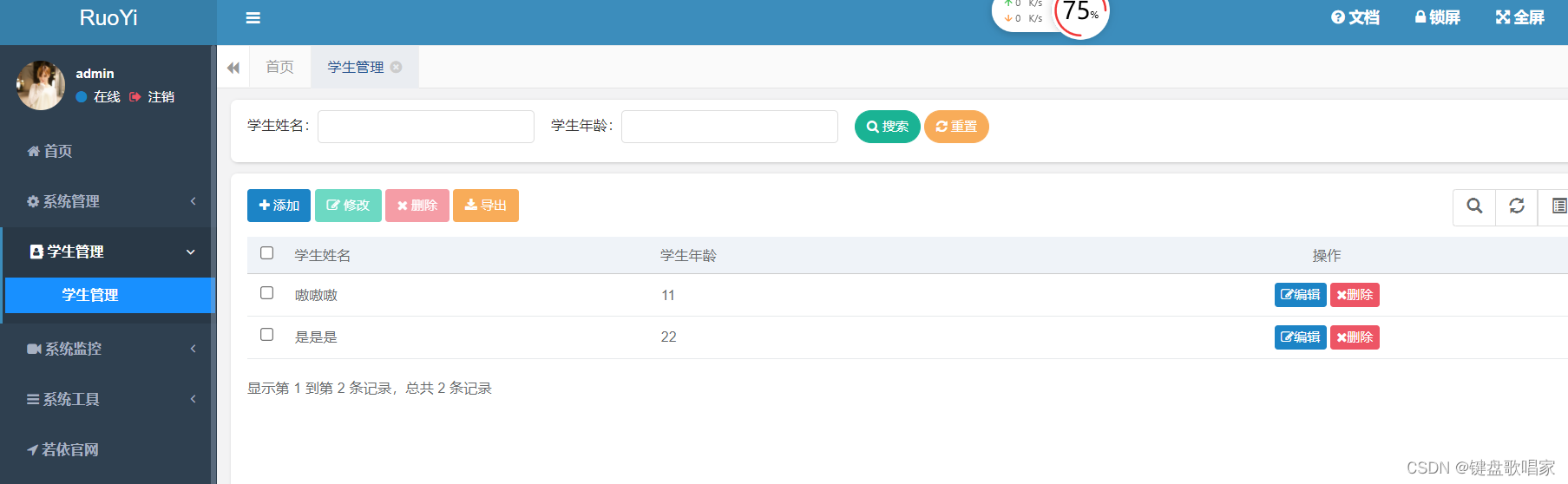Click the 学生姓名 column header
The image size is (1568, 484).
coord(323,256)
